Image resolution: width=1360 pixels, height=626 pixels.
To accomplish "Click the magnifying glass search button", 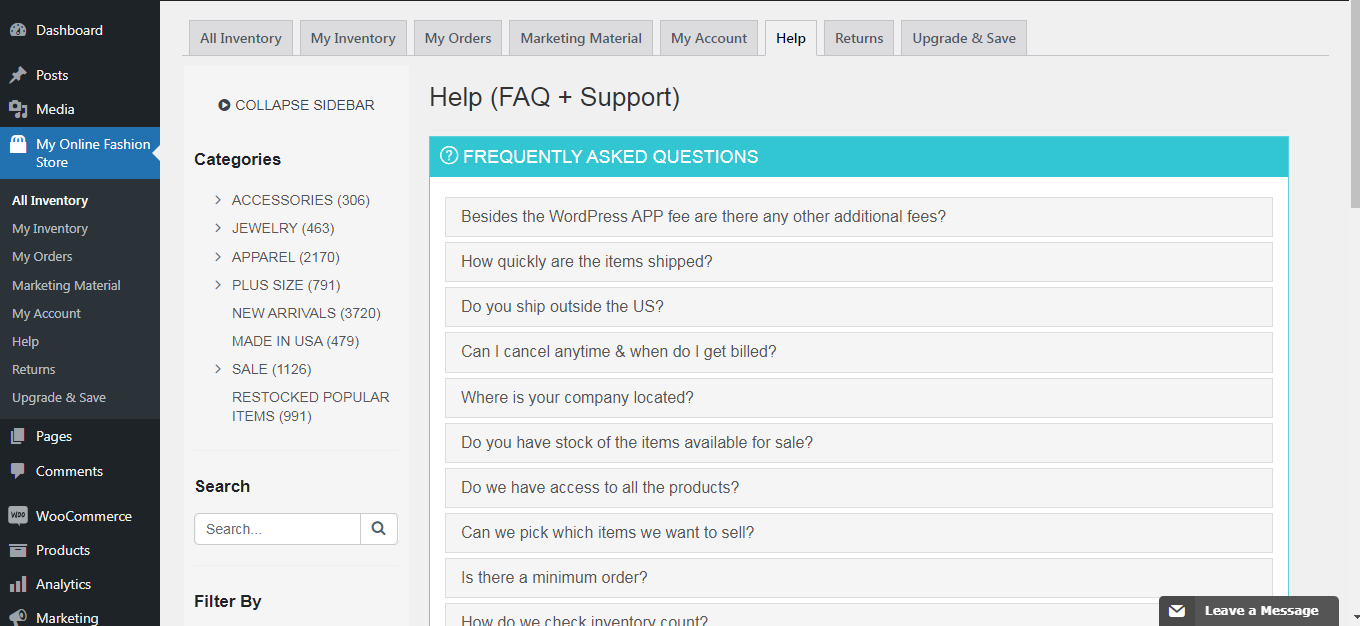I will pyautogui.click(x=379, y=529).
